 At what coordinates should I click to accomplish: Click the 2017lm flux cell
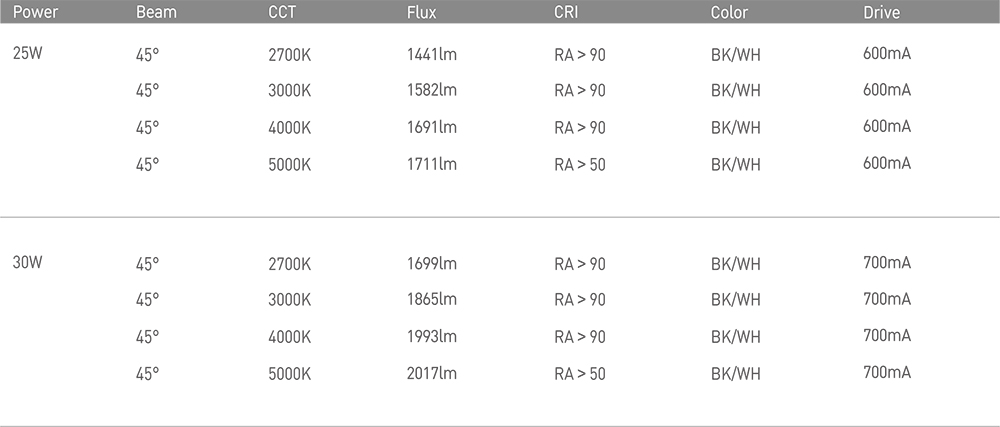(432, 373)
